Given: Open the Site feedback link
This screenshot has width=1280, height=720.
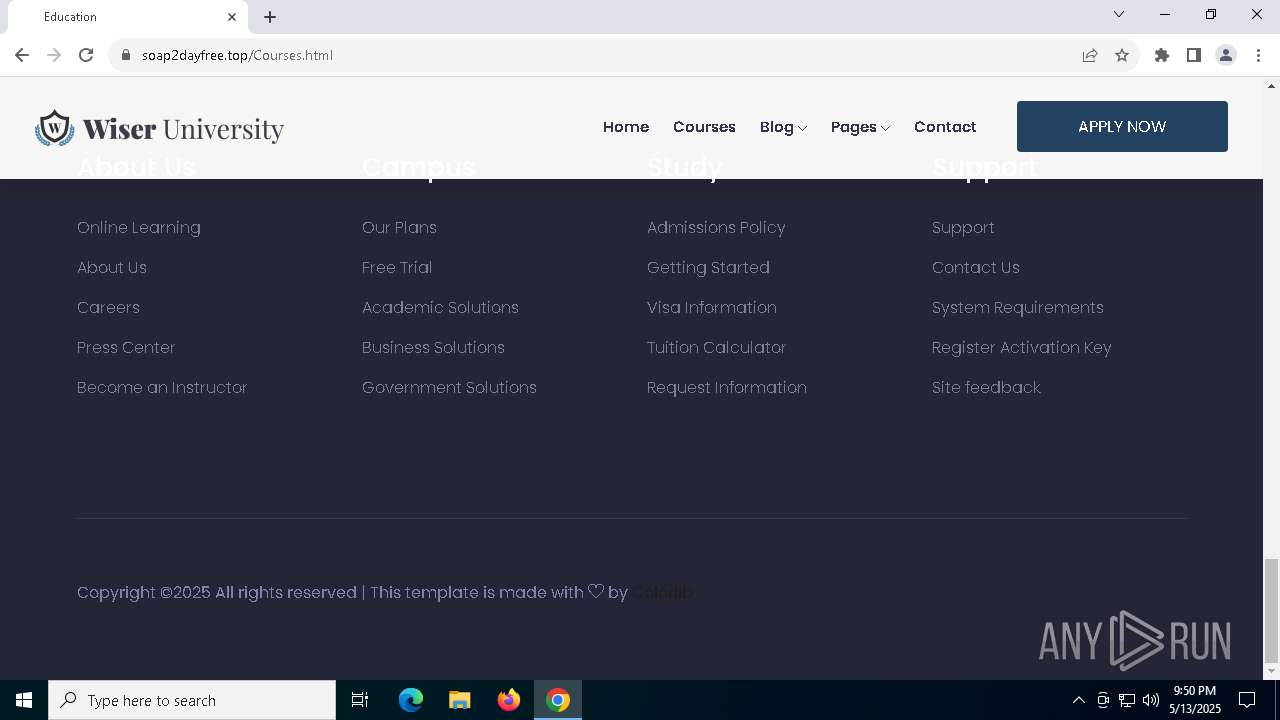Looking at the screenshot, I should 986,388.
